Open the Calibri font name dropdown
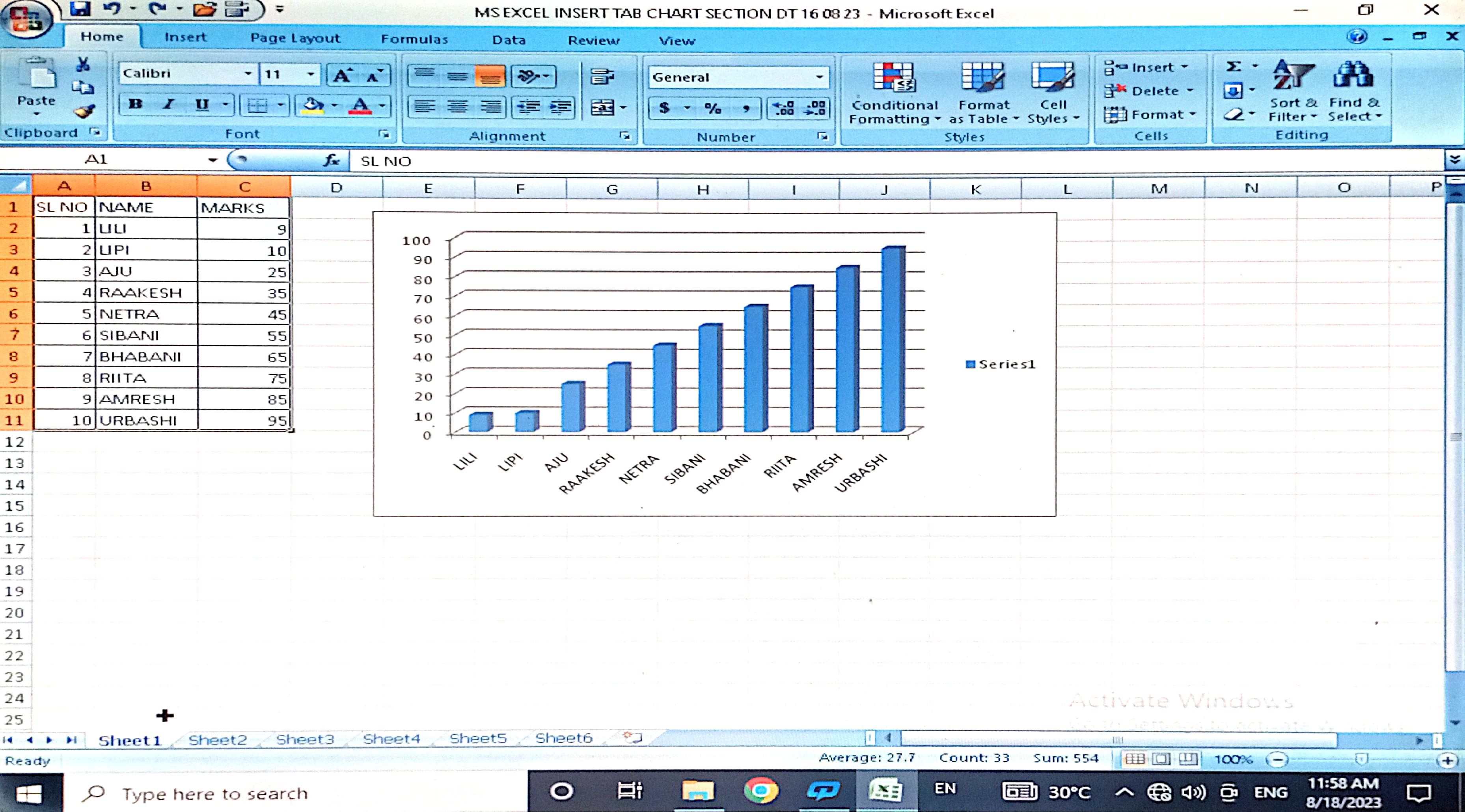This screenshot has height=812, width=1465. [248, 74]
